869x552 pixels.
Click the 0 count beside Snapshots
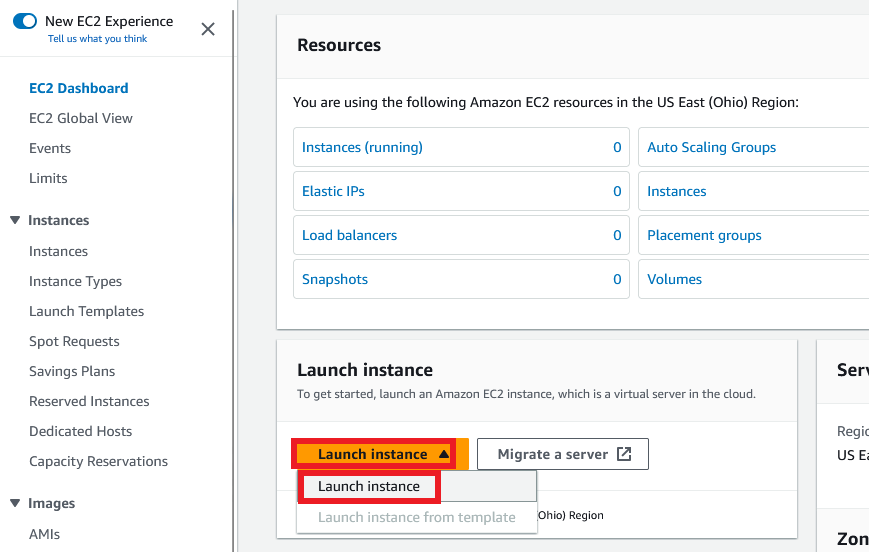(x=617, y=279)
